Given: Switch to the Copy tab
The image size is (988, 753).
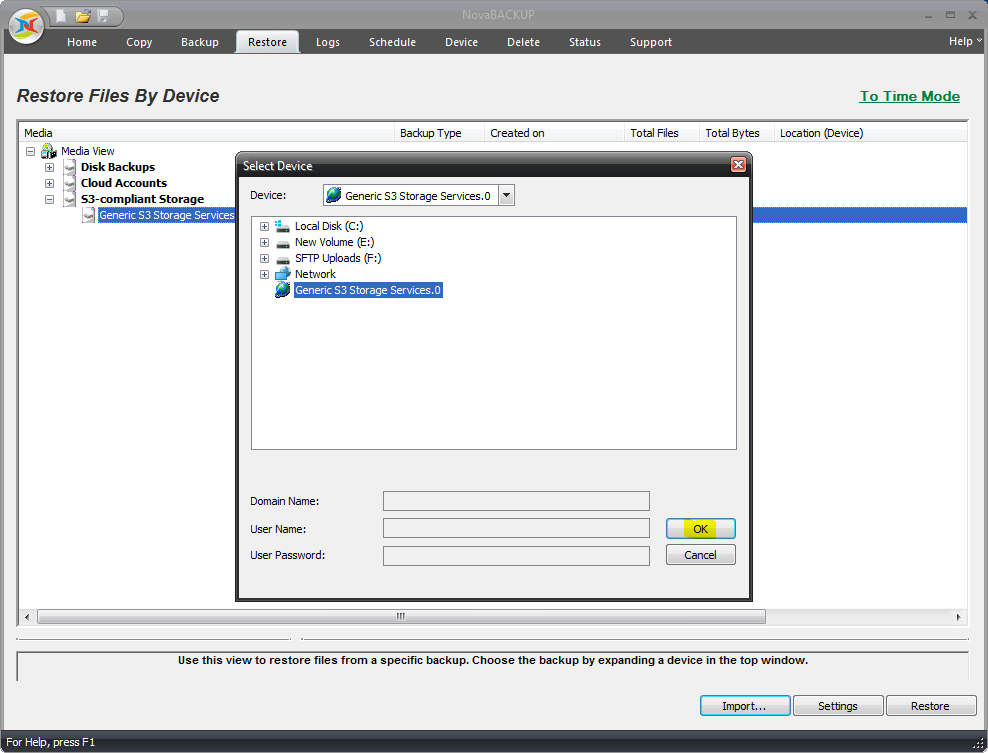Looking at the screenshot, I should point(139,42).
